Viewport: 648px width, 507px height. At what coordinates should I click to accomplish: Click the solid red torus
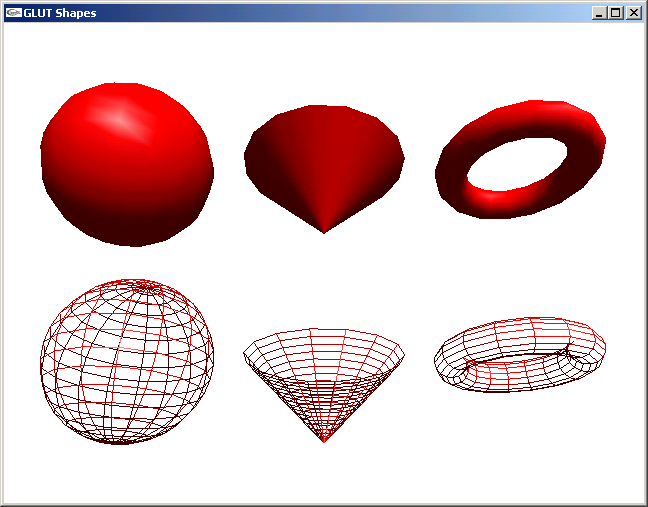pyautogui.click(x=520, y=159)
